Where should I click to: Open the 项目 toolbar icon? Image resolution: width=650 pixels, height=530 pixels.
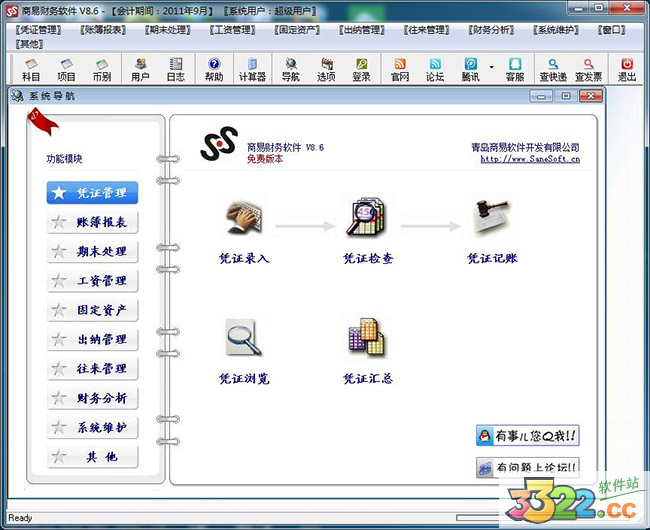tap(66, 70)
